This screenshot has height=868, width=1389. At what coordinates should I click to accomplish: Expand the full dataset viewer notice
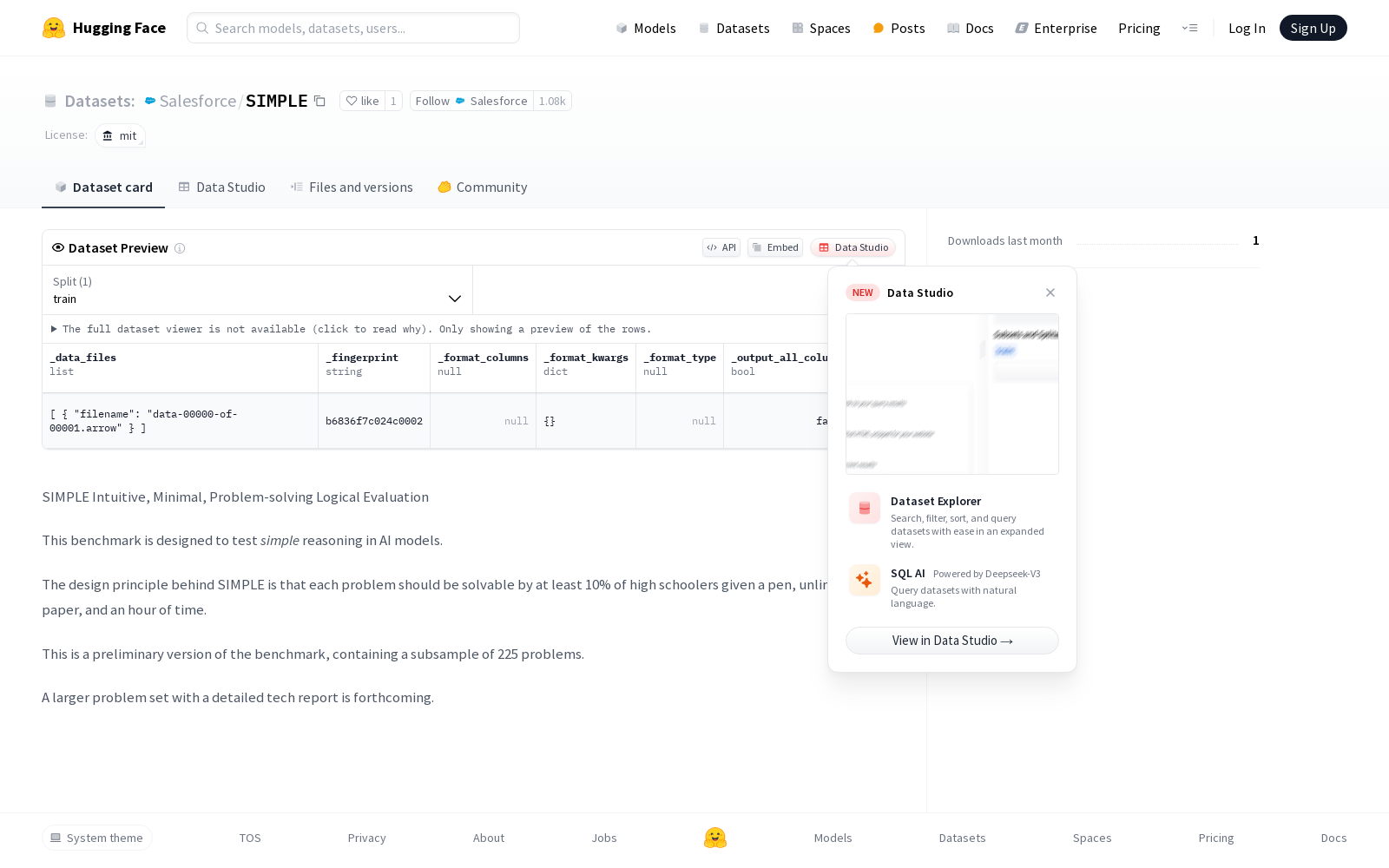pyautogui.click(x=351, y=329)
